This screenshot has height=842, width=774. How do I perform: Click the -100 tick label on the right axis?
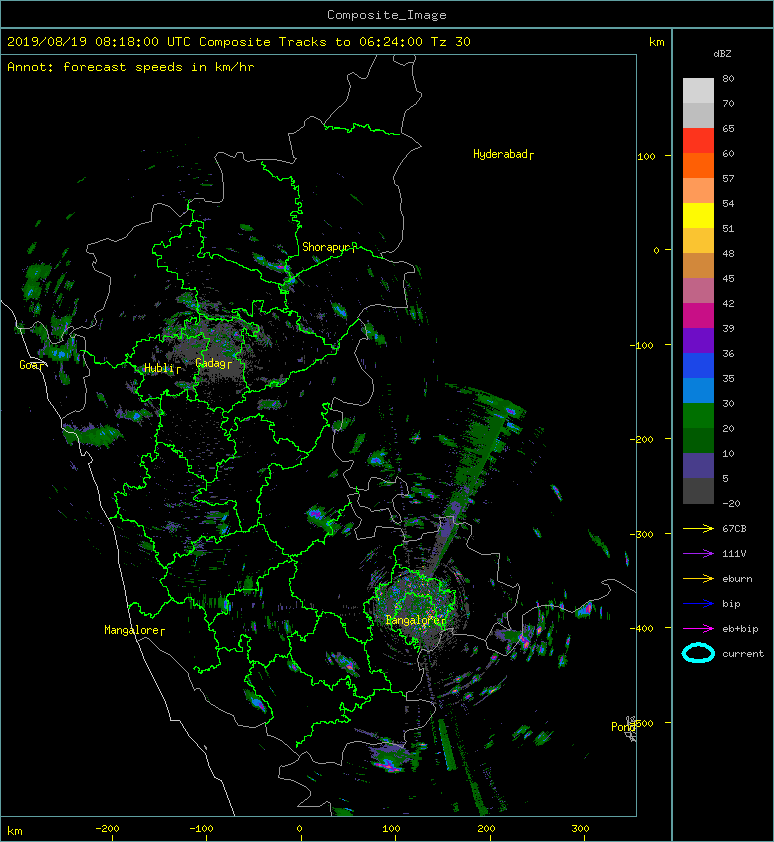(642, 345)
